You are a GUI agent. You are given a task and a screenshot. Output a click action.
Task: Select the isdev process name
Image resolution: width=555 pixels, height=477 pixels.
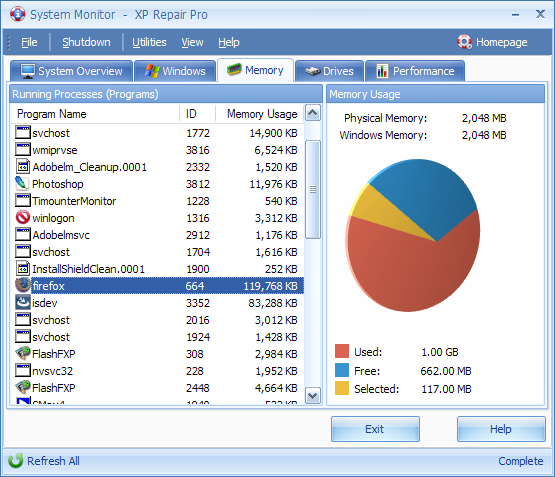click(x=45, y=303)
